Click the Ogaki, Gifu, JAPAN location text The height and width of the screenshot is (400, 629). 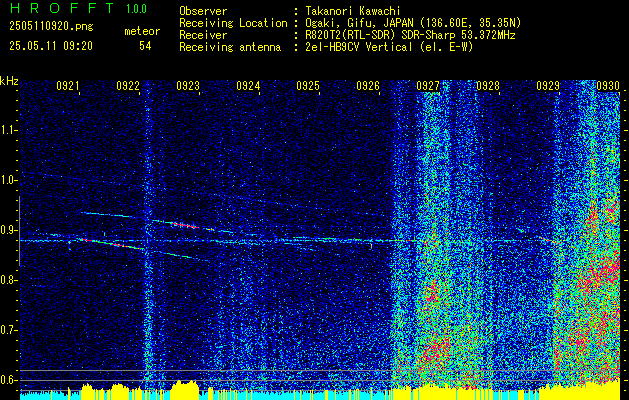[413, 23]
